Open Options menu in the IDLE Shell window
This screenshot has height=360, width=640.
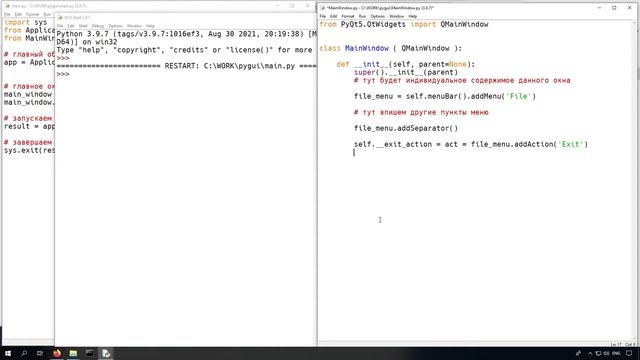tap(115, 26)
